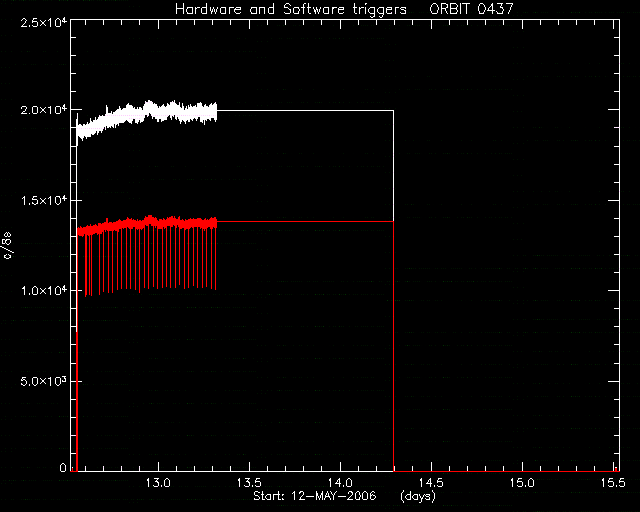Click the 13.5 x-axis tick label
Viewport: 640px width, 512px height.
click(x=249, y=483)
